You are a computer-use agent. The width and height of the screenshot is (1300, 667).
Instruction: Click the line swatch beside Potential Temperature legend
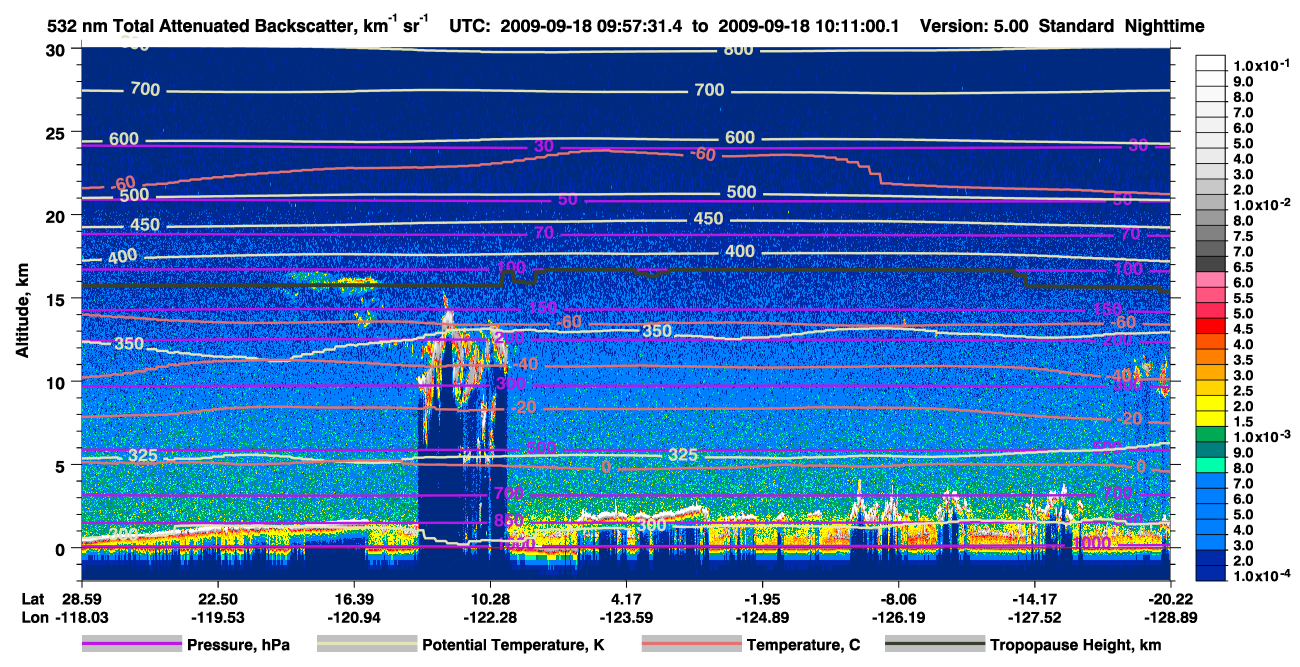pos(366,645)
